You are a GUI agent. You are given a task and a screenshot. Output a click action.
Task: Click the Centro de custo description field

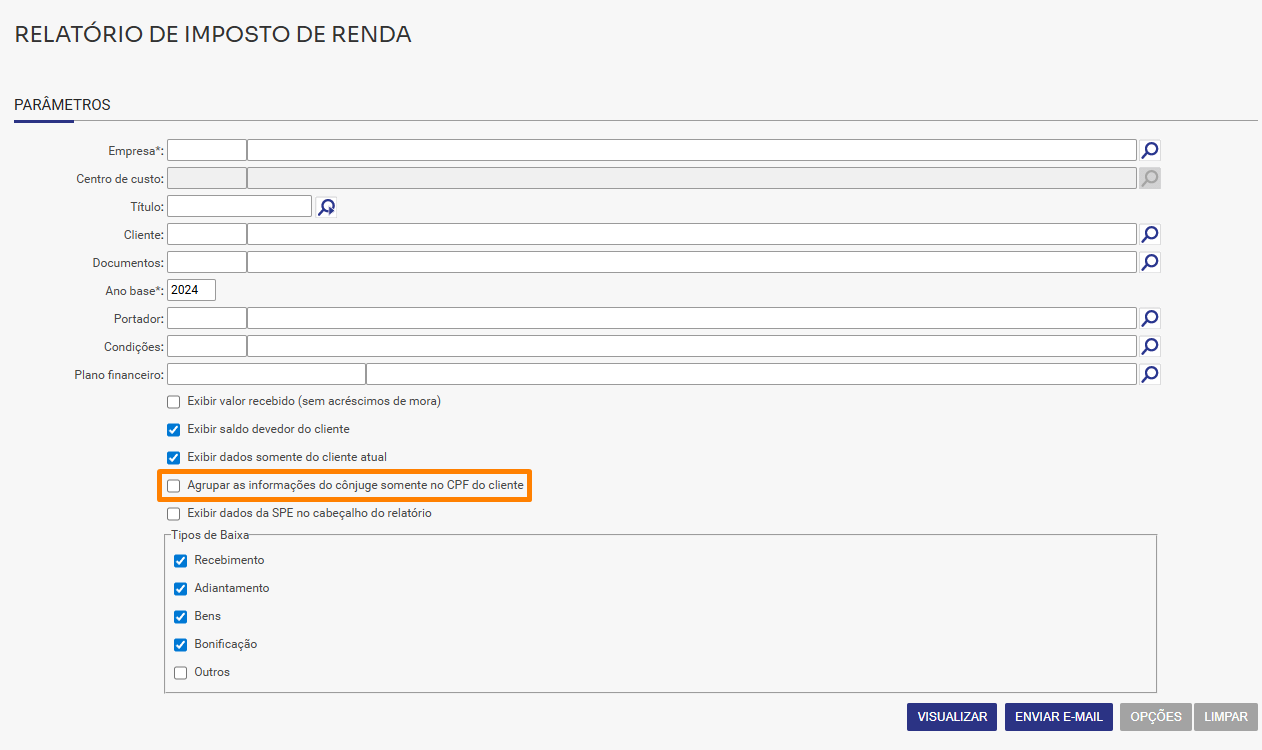(692, 178)
